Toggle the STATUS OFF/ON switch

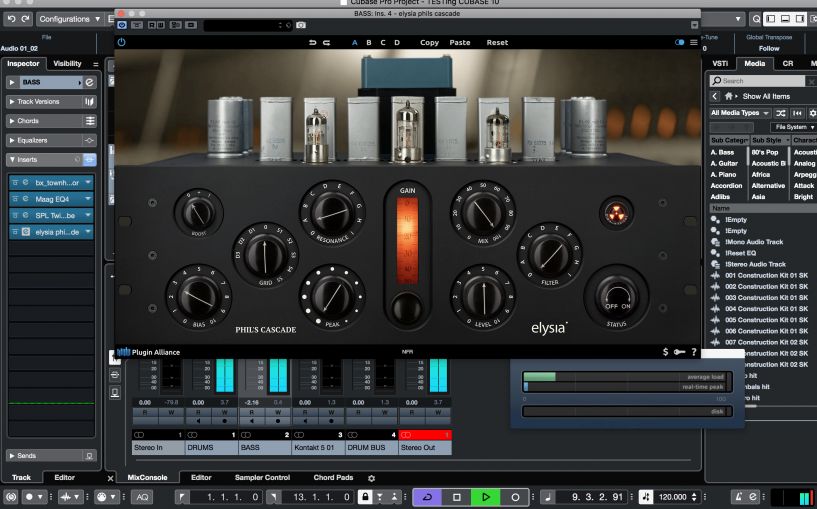point(616,299)
